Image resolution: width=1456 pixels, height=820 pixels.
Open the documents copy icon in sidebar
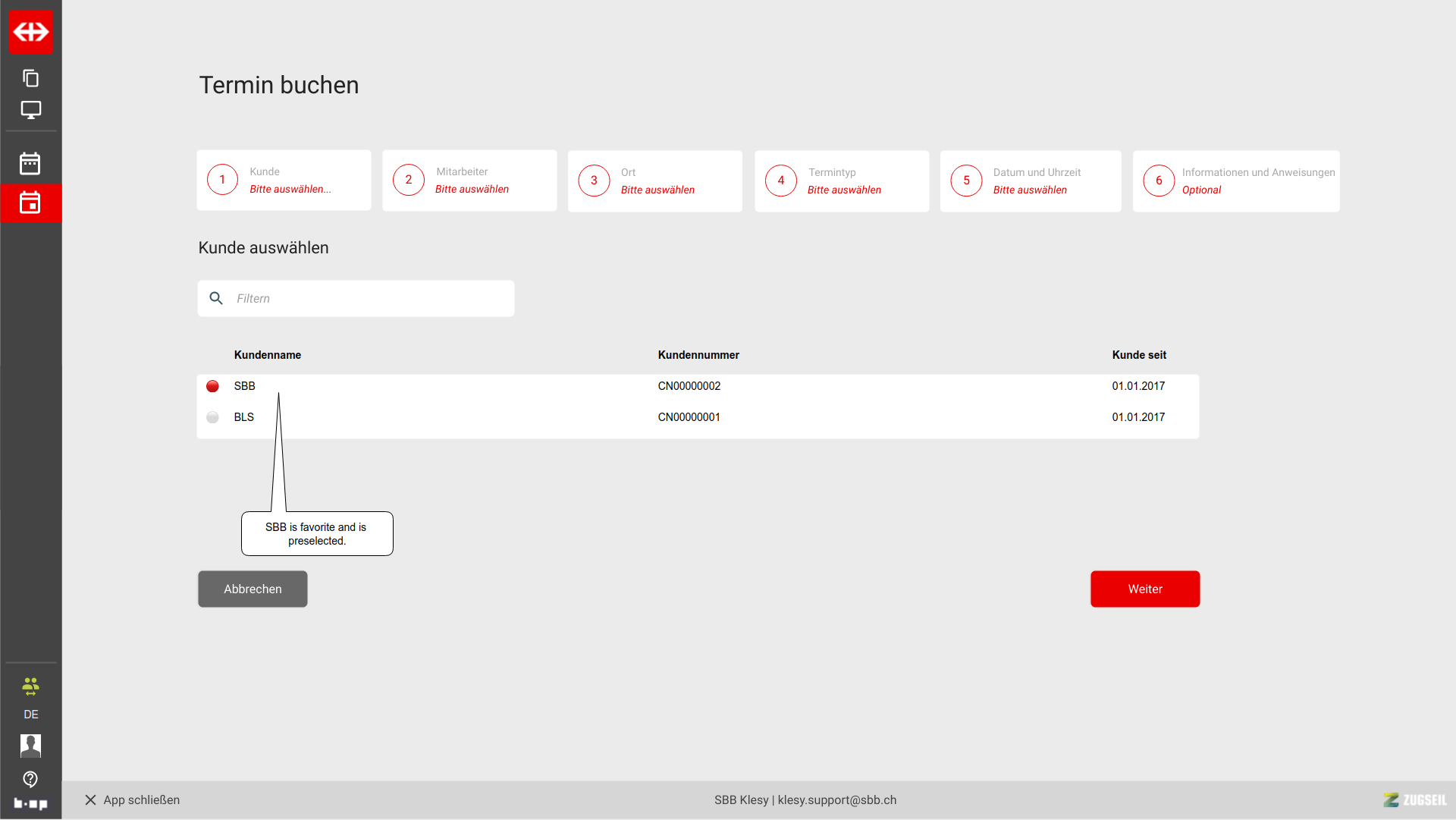[31, 78]
